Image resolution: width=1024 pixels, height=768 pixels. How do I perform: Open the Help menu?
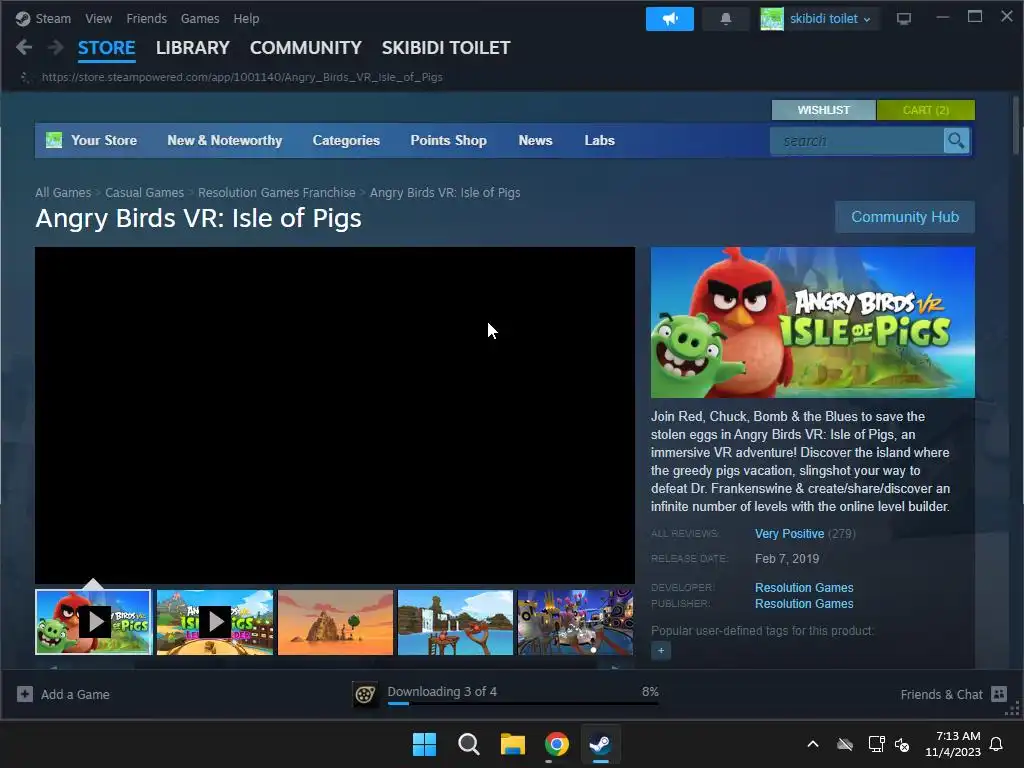246,19
